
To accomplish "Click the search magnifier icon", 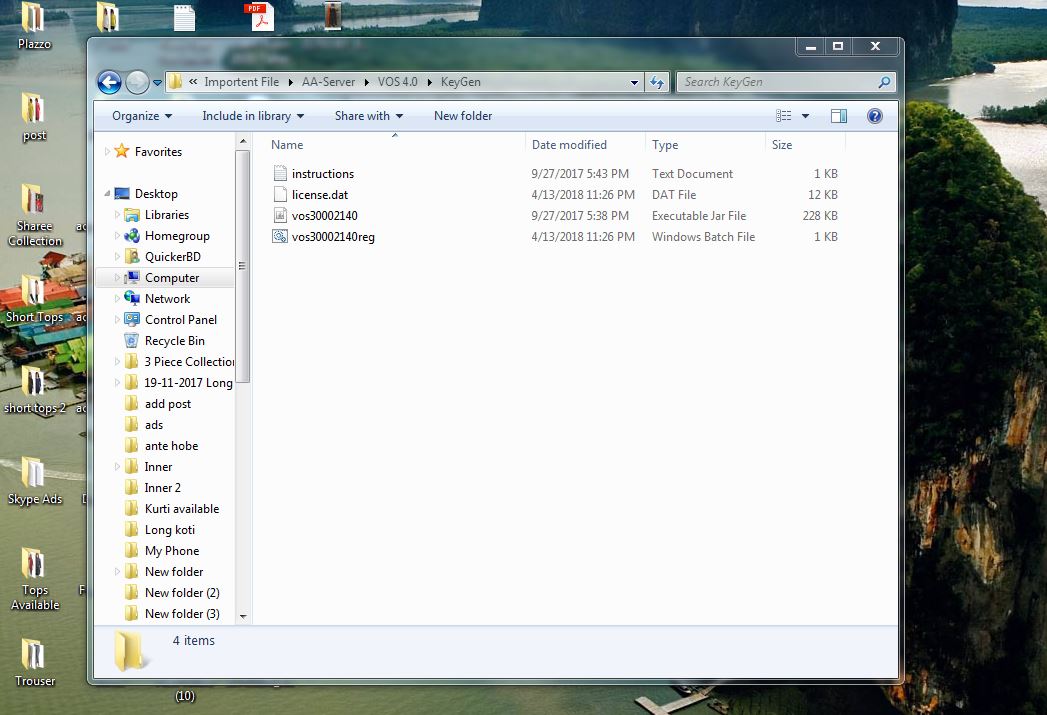I will (884, 82).
